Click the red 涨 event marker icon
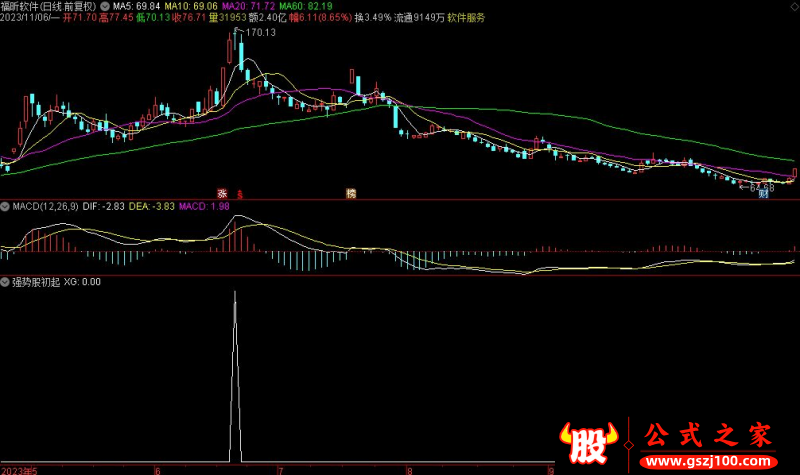The height and width of the screenshot is (475, 800). 222,193
